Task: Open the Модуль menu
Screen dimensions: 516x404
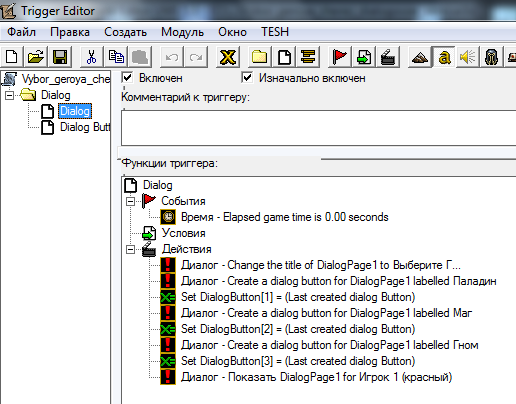Action: click(182, 32)
